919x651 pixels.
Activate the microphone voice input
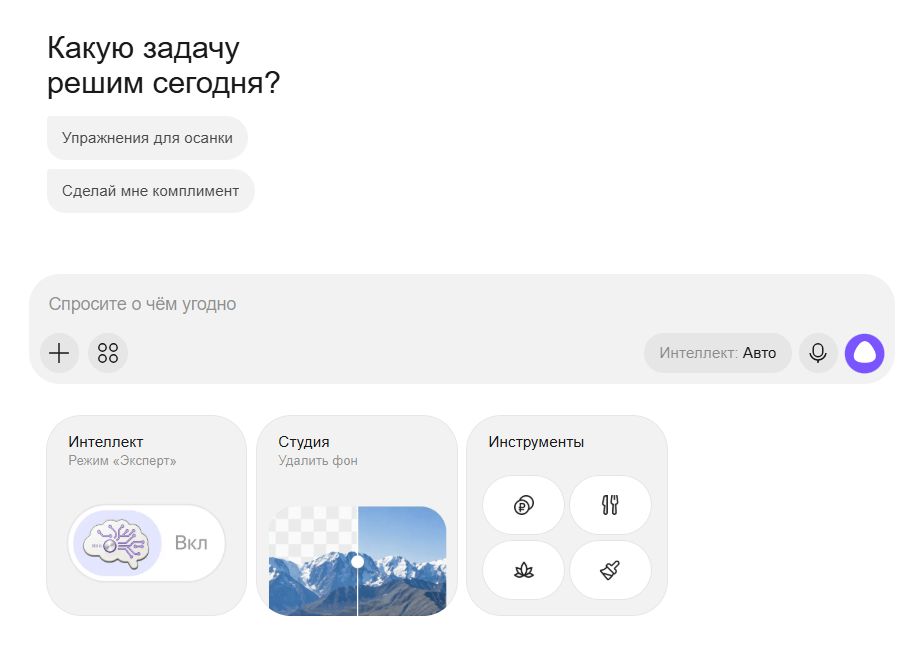(818, 353)
